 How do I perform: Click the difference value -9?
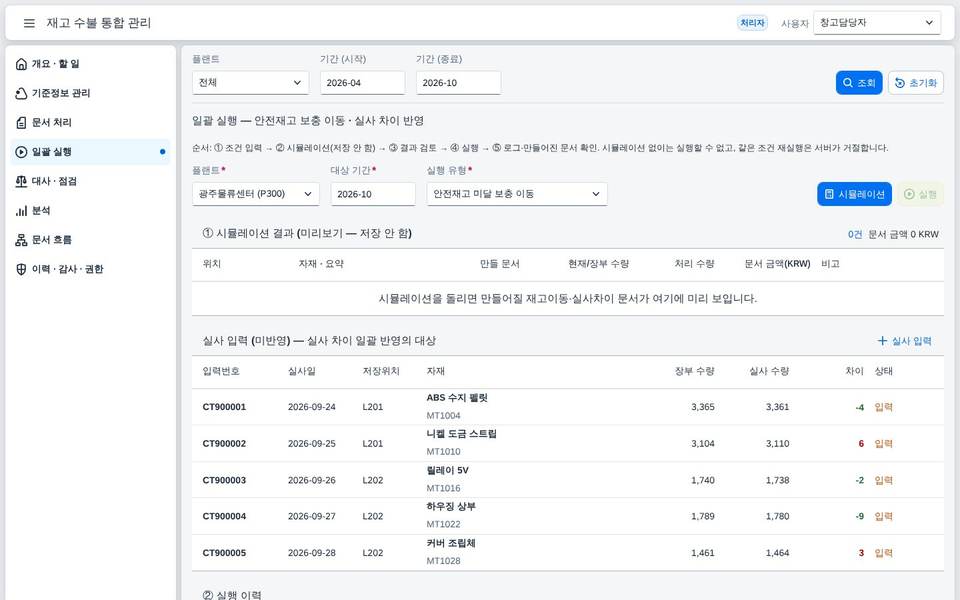[x=860, y=516]
